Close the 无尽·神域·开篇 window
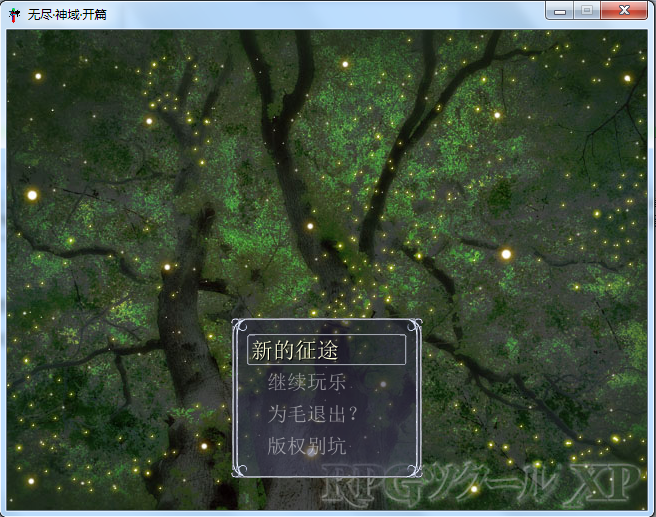The image size is (656, 517). 624,11
